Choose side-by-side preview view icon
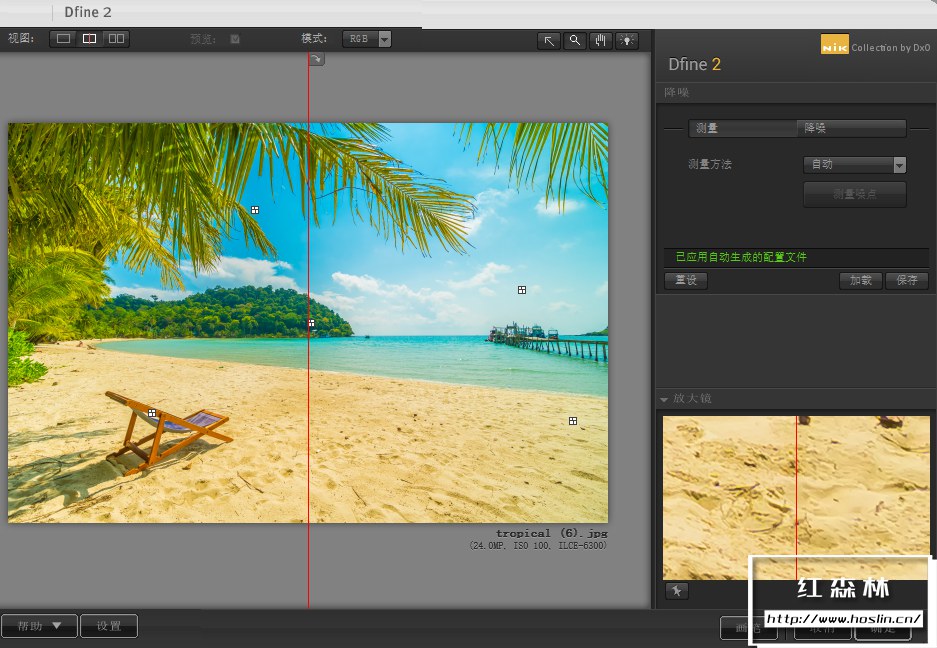This screenshot has height=648, width=937. coord(116,39)
